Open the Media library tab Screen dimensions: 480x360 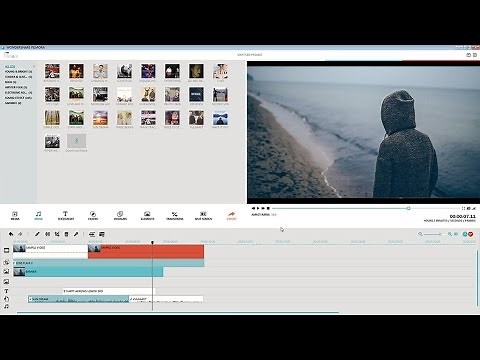(x=15, y=215)
